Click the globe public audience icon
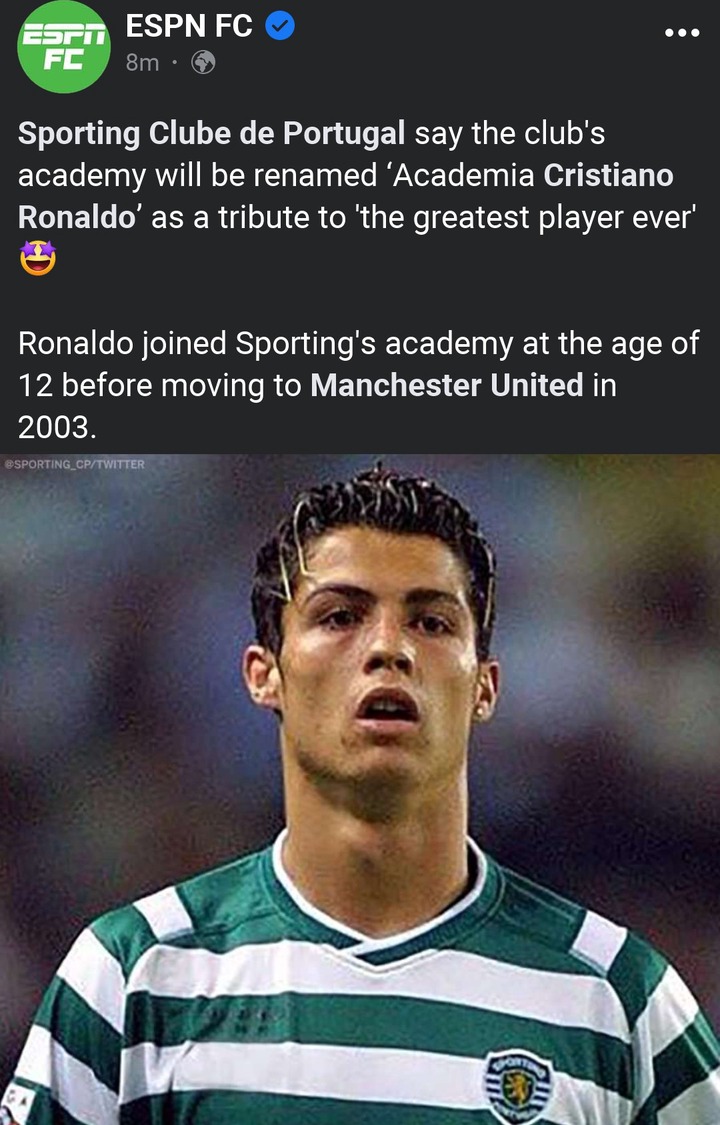 [203, 63]
